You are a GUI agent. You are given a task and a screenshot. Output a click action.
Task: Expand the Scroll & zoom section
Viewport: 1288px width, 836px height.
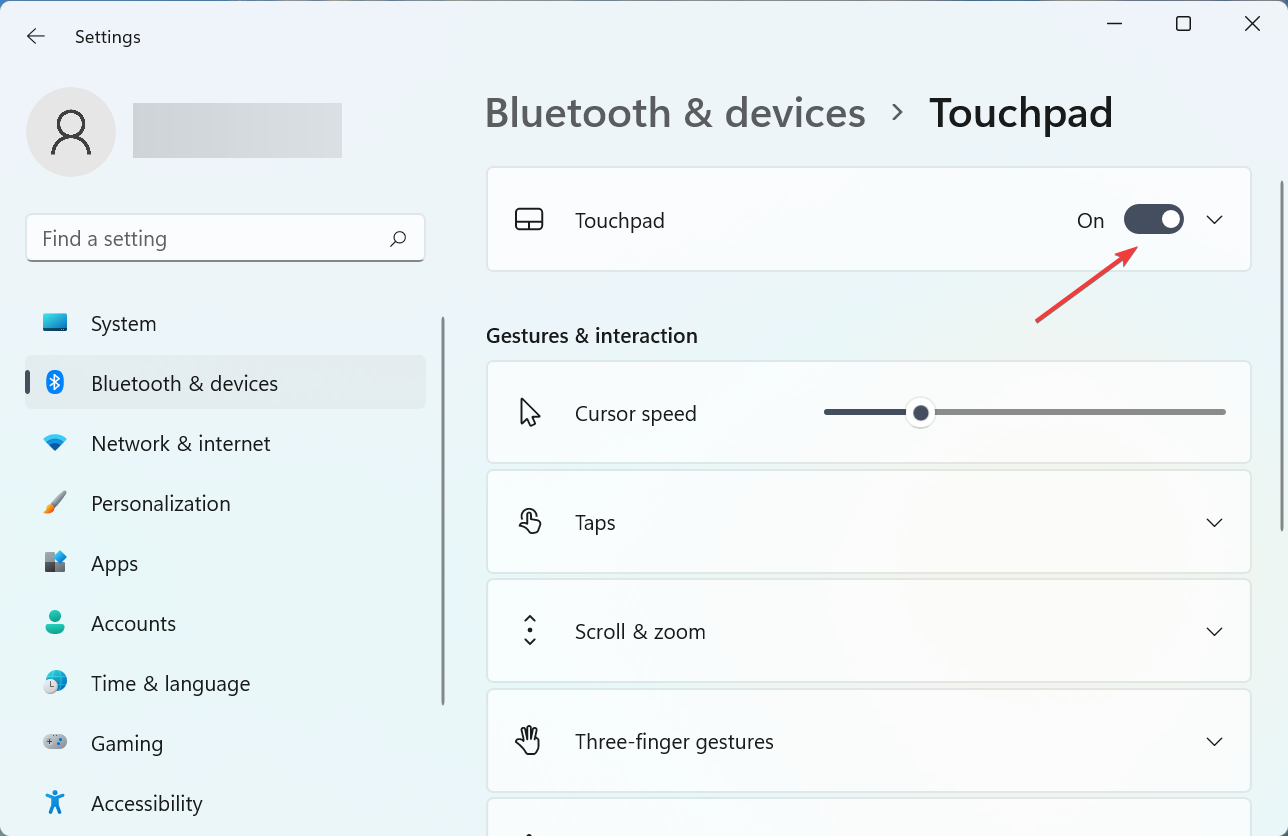pyautogui.click(x=1214, y=630)
